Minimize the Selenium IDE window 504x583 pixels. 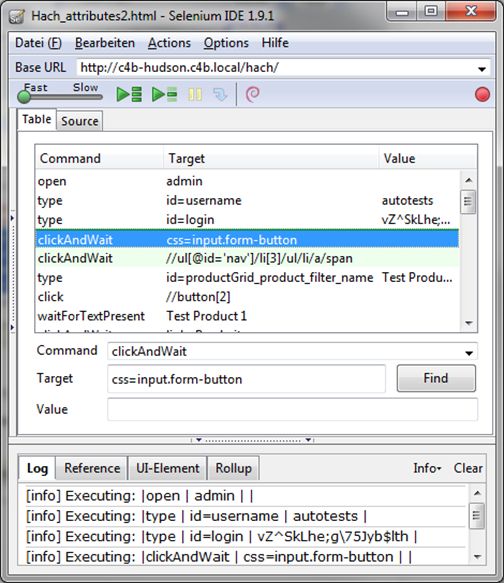click(x=402, y=13)
